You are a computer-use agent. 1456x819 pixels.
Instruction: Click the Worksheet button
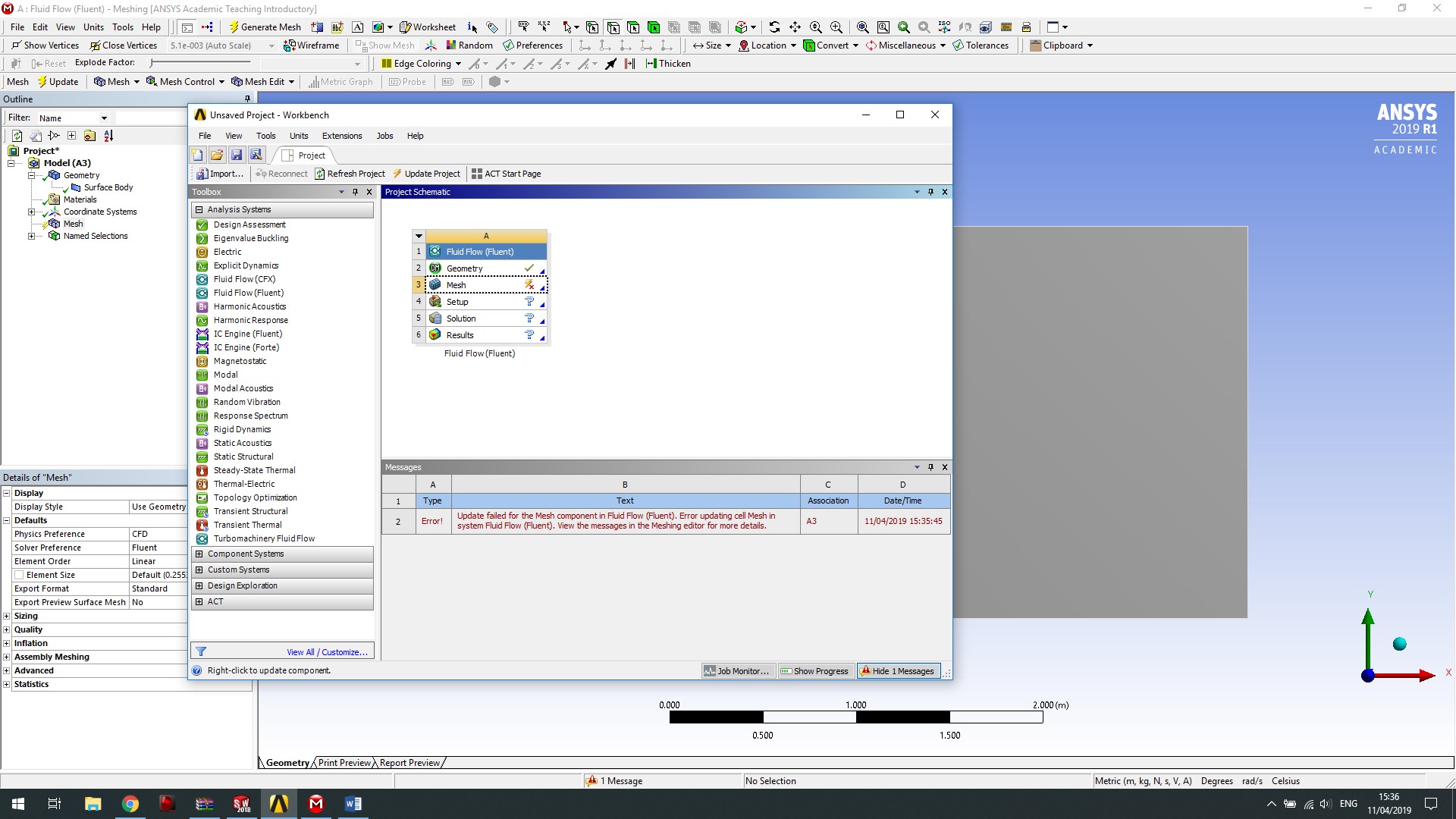tap(428, 27)
